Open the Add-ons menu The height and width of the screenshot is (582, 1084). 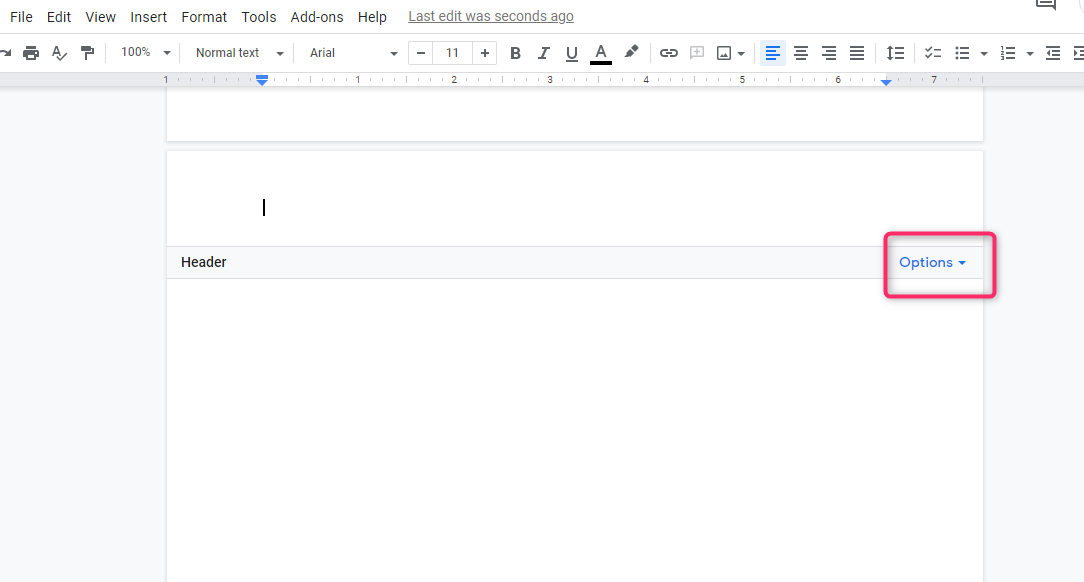coord(317,17)
